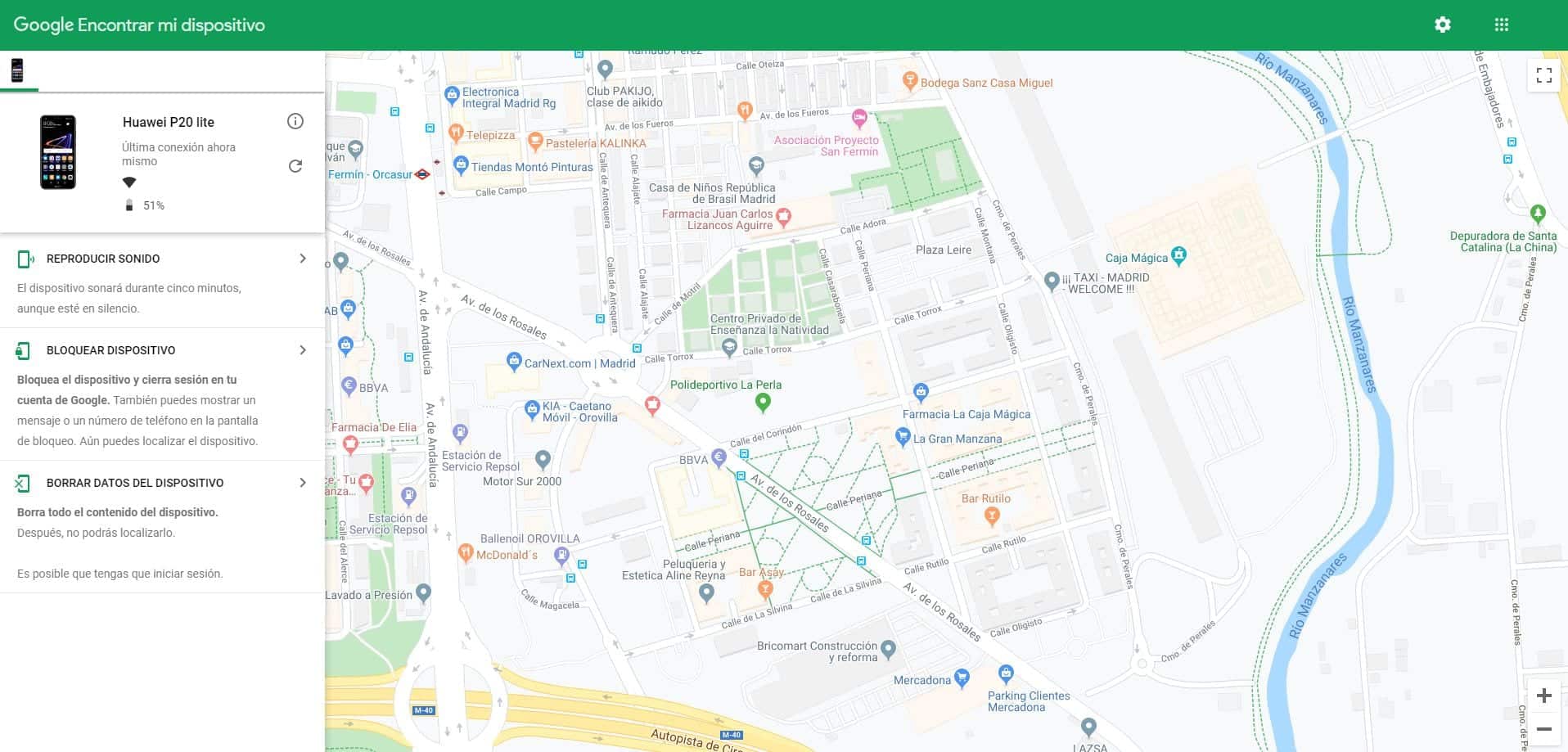Click the Asociación Proyecto San Fermín marker

859,119
